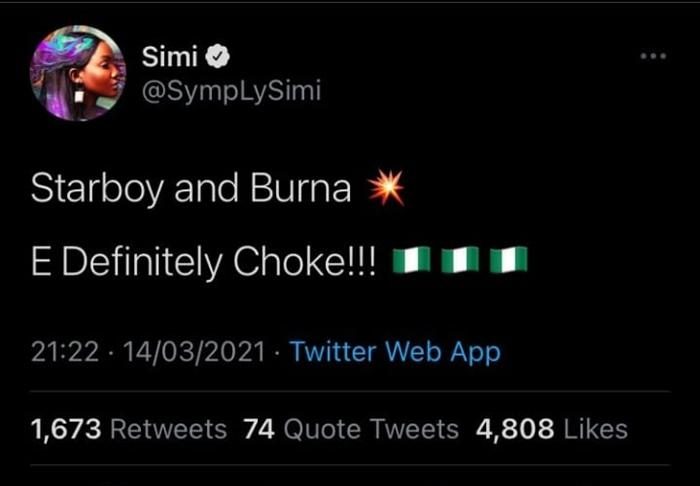Screen dimensions: 700x486
Task: Click the 21:22 timestamp
Action: [x=63, y=351]
